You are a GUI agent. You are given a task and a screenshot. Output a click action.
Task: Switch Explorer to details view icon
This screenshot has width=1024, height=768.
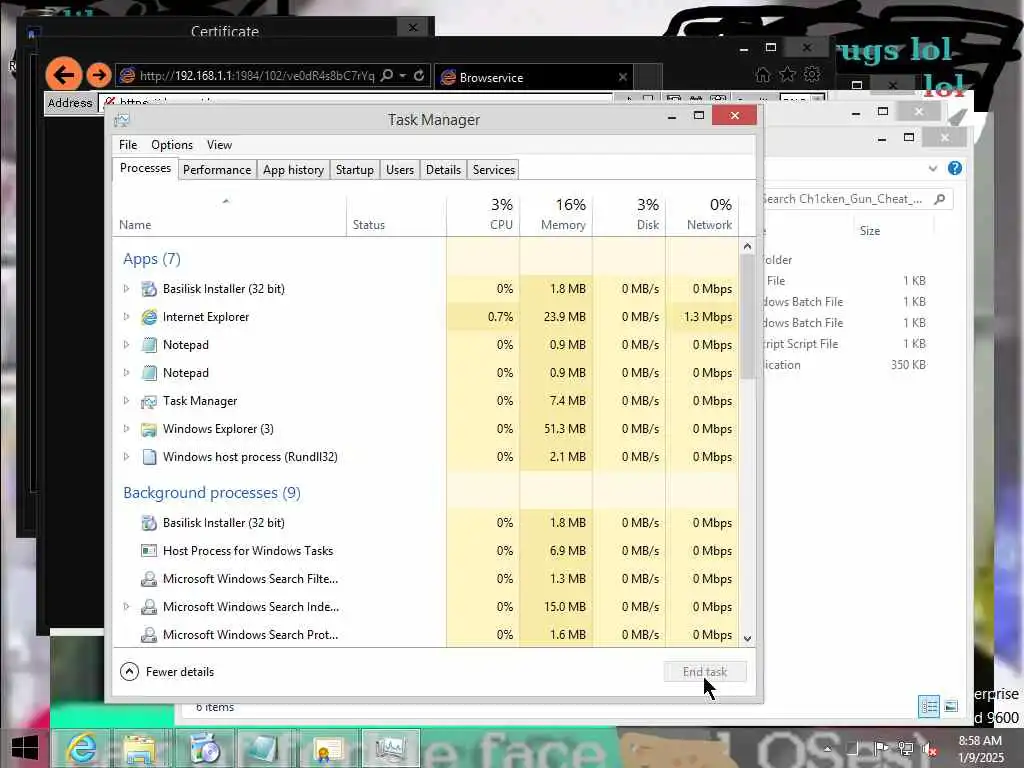(x=929, y=706)
